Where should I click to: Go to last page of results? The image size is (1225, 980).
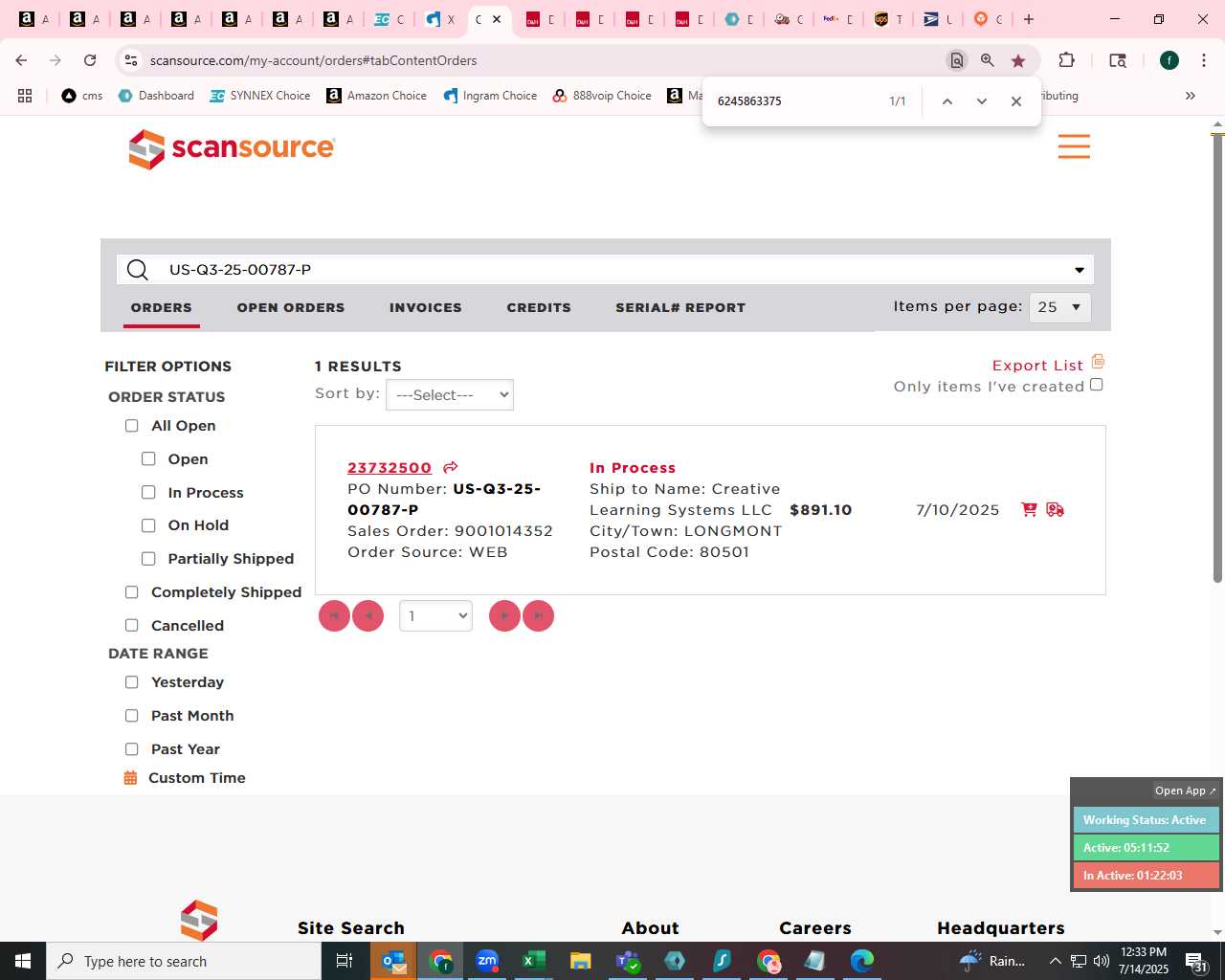(538, 615)
